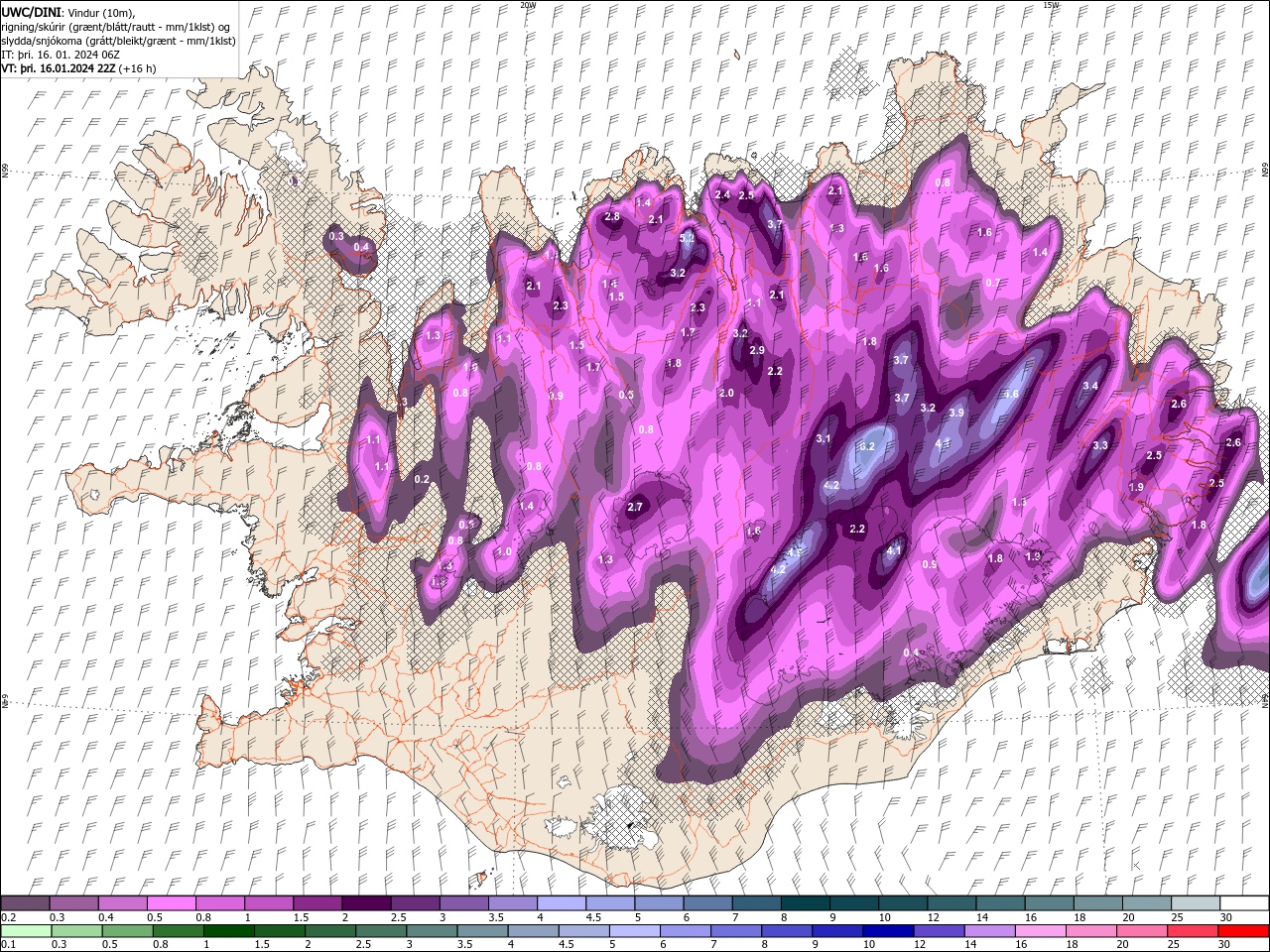Select the darkest green rain swatch at 1
Viewport: 1270px width, 952px height.
(229, 931)
